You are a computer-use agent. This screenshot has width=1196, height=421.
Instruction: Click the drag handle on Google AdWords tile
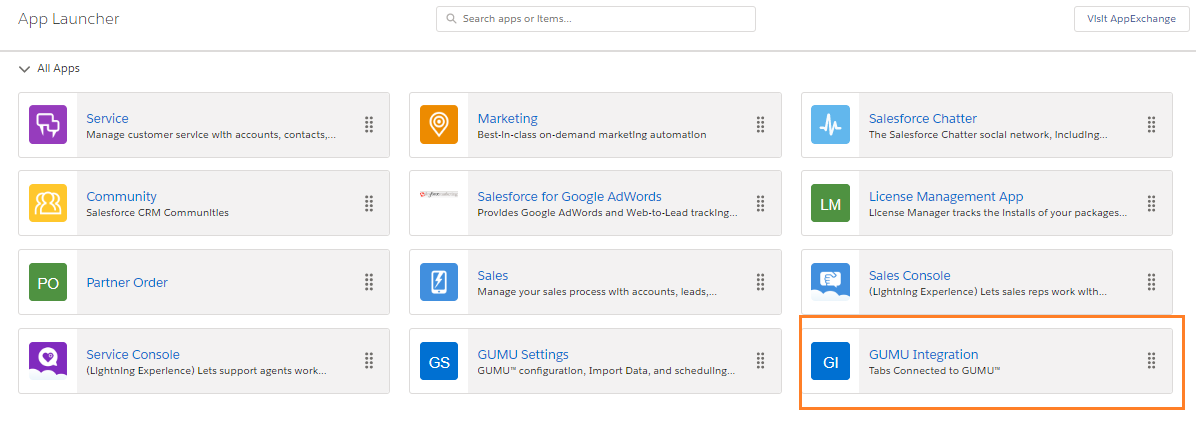click(x=760, y=203)
